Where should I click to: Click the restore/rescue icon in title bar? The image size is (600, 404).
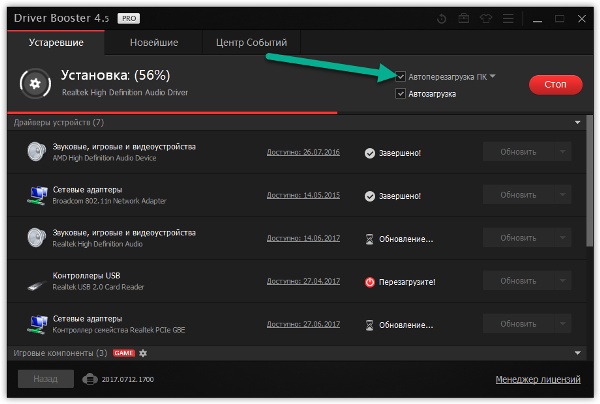click(x=442, y=18)
